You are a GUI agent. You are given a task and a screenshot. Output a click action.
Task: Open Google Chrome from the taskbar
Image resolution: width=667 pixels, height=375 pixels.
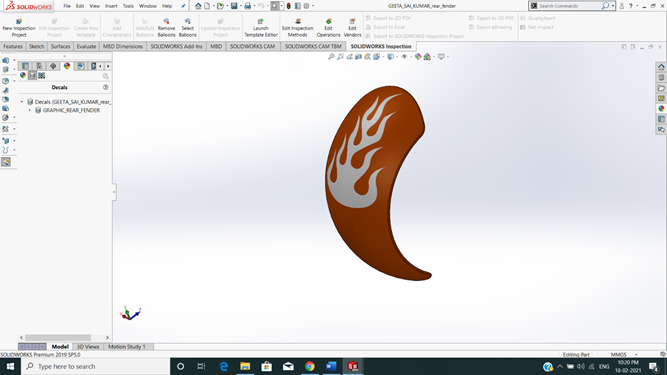tap(310, 366)
